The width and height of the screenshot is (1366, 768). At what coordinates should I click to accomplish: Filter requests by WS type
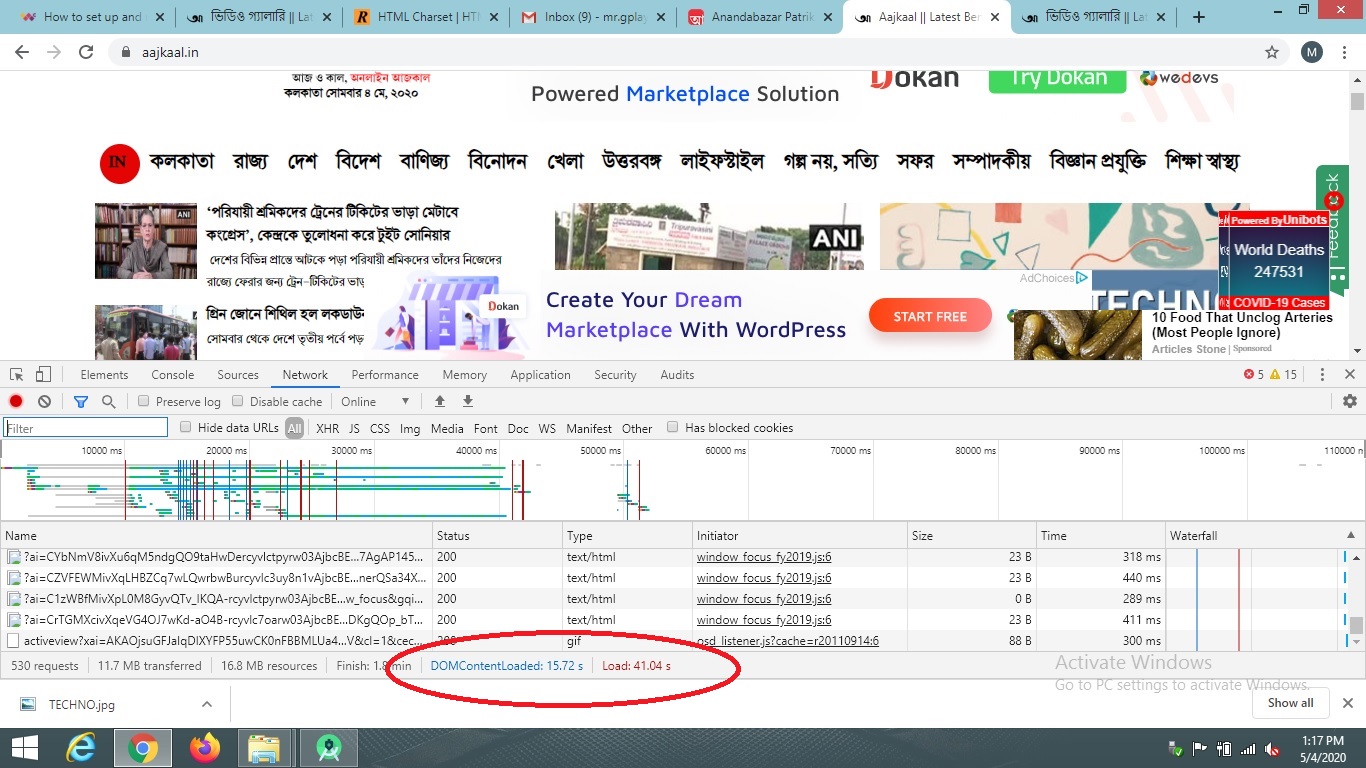pos(547,428)
